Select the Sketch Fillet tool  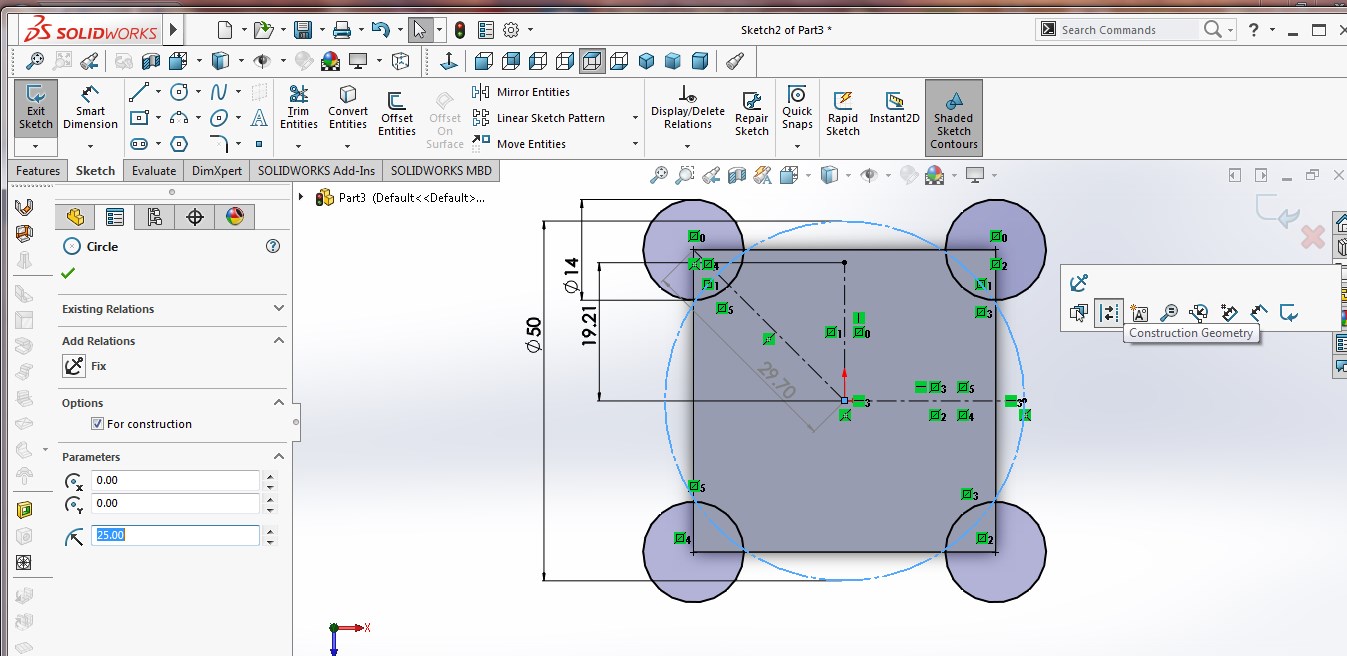[x=219, y=144]
